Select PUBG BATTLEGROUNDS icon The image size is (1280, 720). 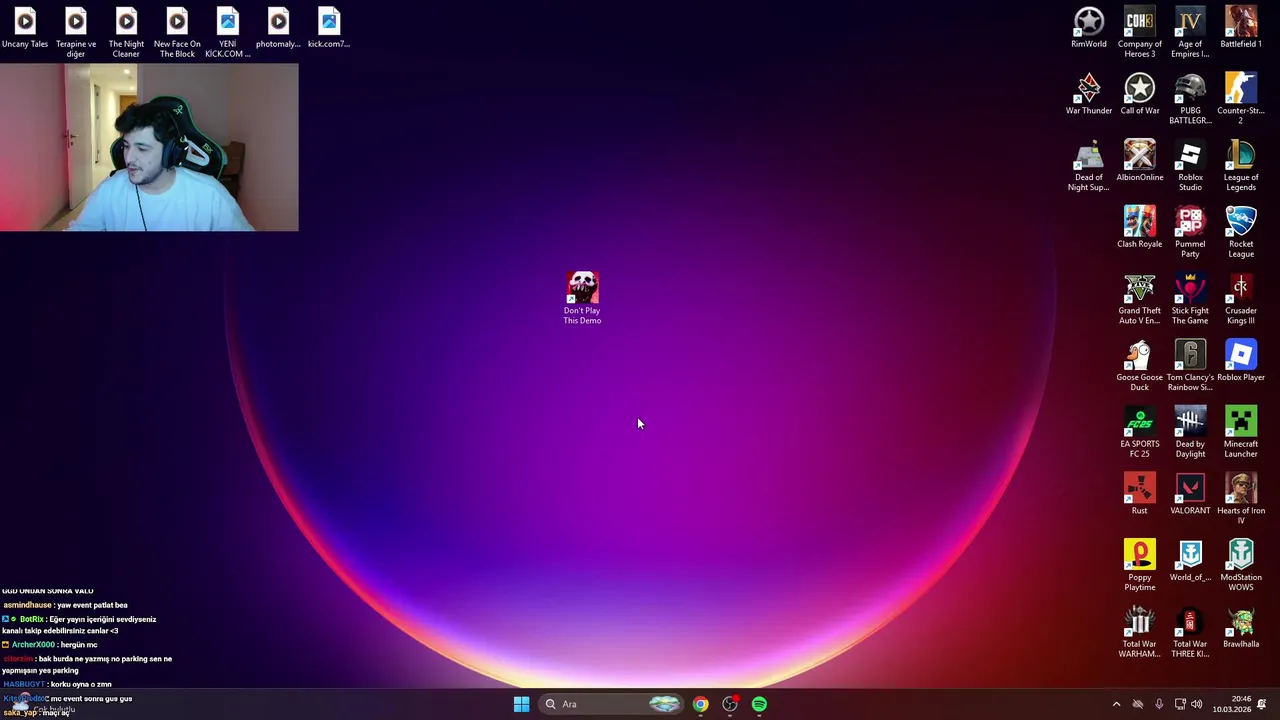pyautogui.click(x=1190, y=99)
